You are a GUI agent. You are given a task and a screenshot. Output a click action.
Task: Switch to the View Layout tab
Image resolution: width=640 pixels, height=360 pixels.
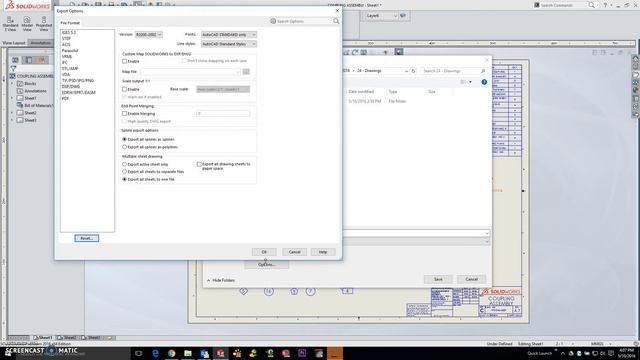pyautogui.click(x=14, y=43)
